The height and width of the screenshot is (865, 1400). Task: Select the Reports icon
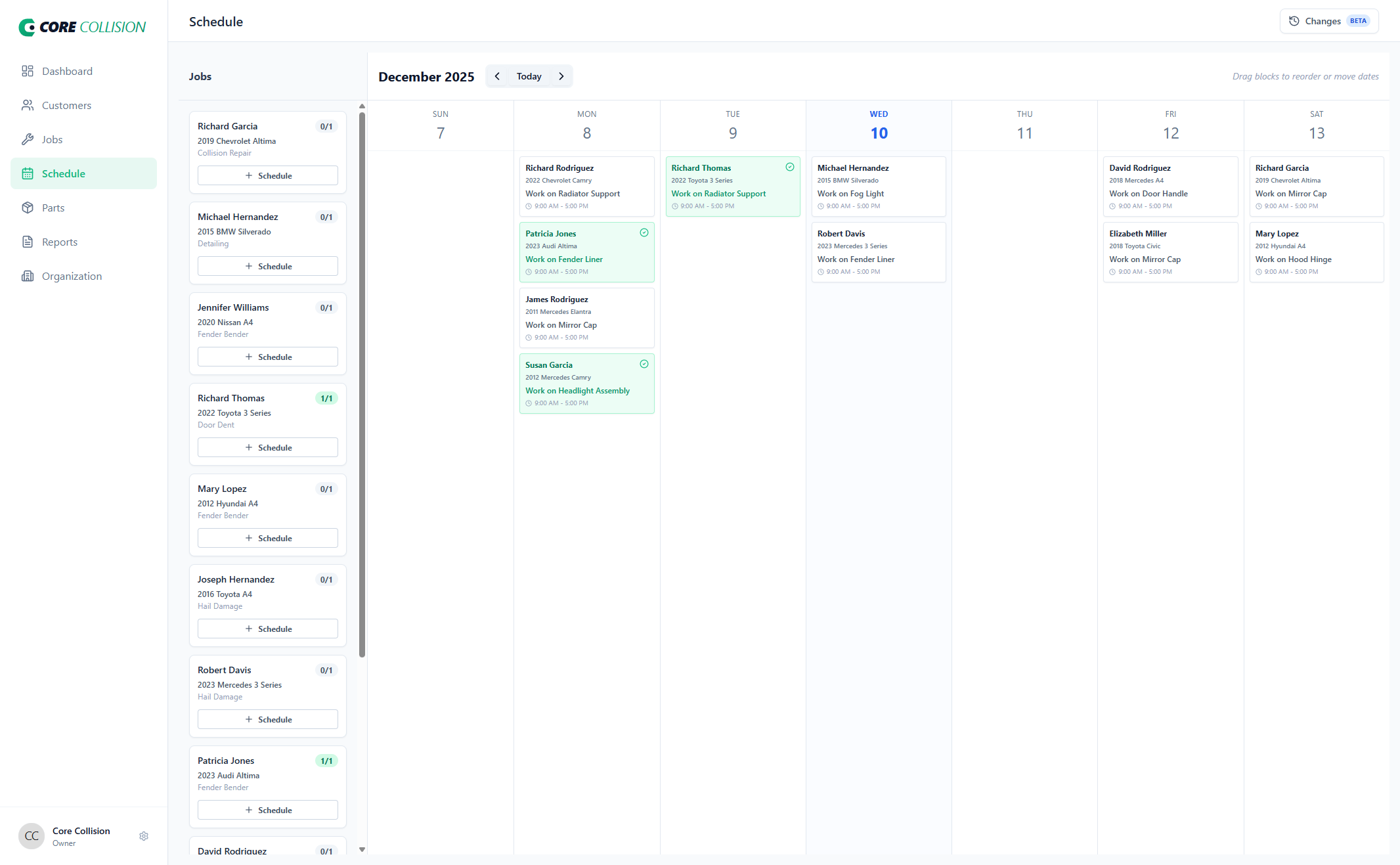(28, 242)
